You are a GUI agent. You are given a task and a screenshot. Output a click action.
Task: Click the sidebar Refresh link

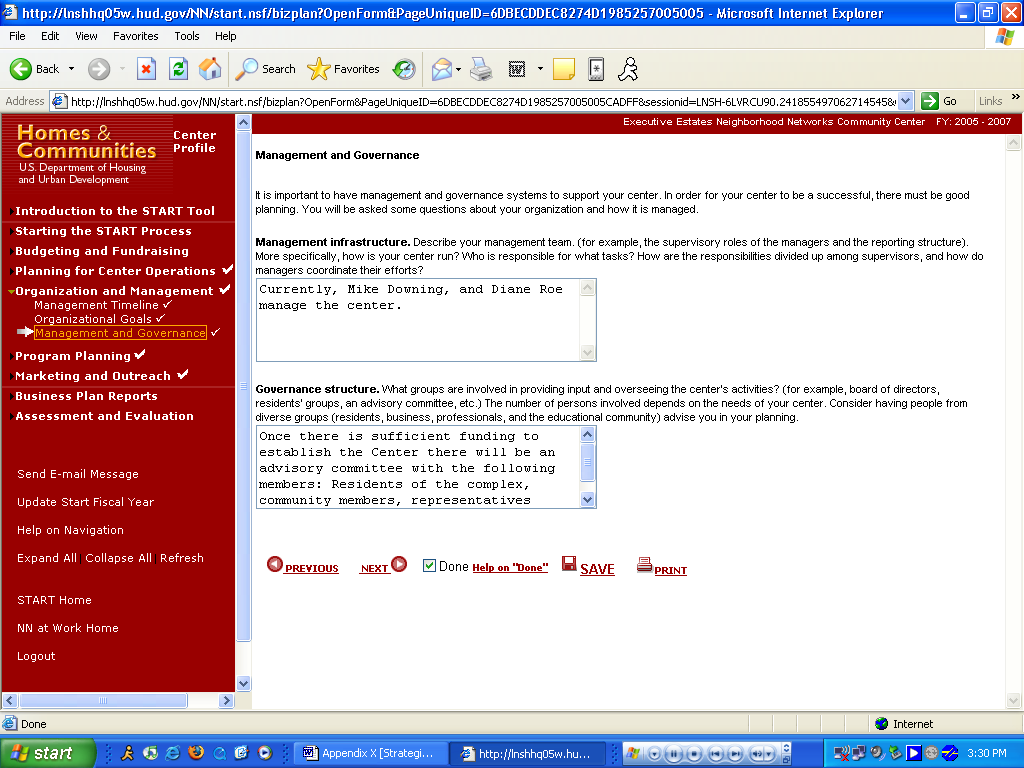(182, 558)
